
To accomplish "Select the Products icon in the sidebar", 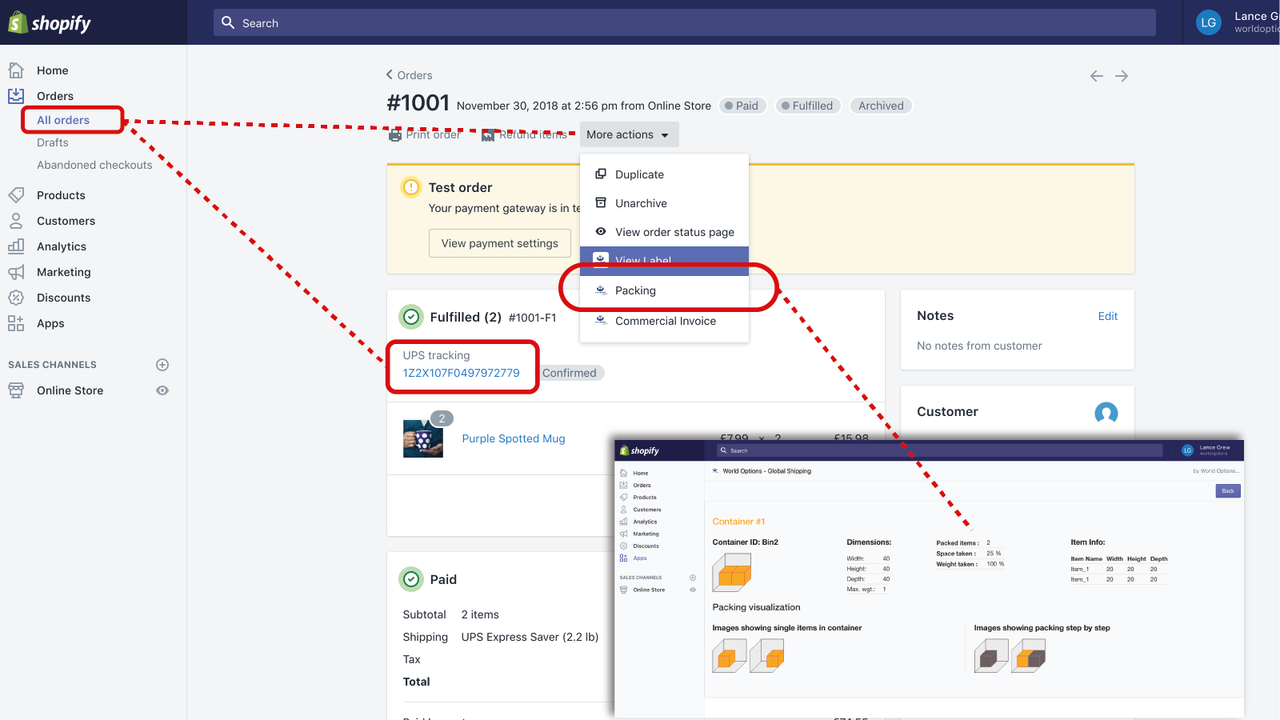I will pos(15,194).
